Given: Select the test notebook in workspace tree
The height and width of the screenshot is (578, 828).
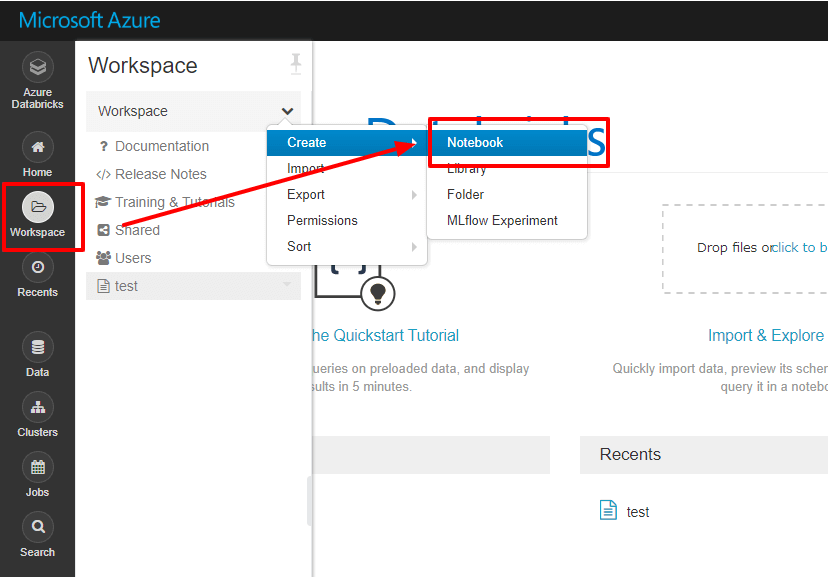Looking at the screenshot, I should (193, 286).
